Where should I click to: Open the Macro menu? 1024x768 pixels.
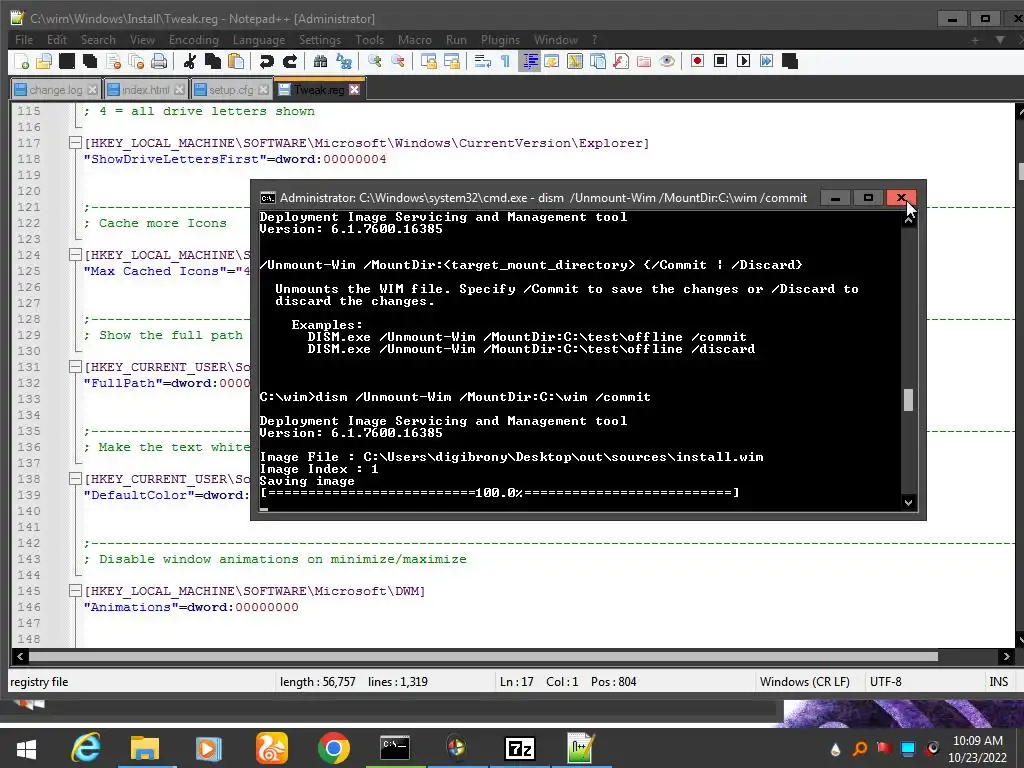415,40
